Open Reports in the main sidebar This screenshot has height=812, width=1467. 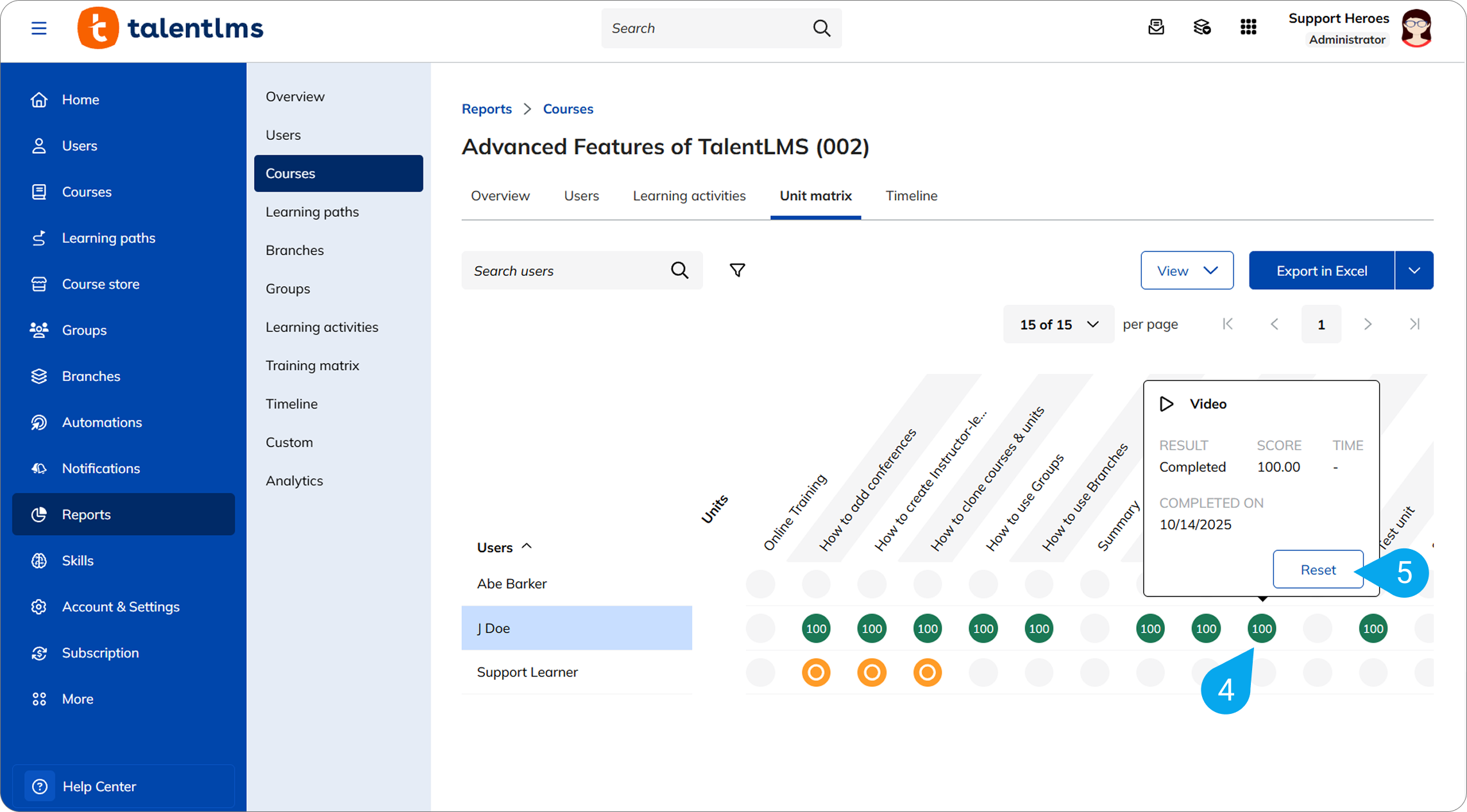tap(123, 514)
